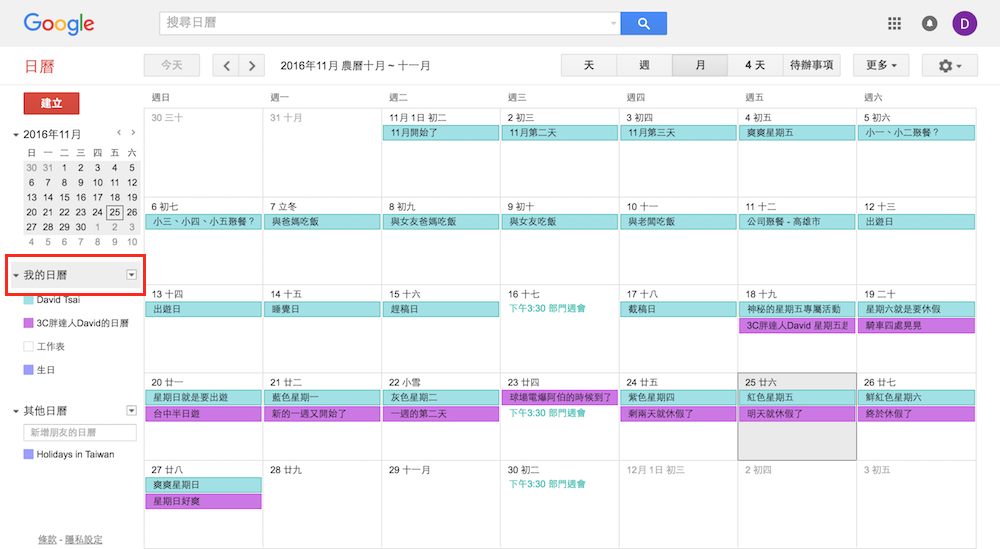Open the settings gear menu
Viewport: 1000px width, 549px height.
tap(950, 66)
